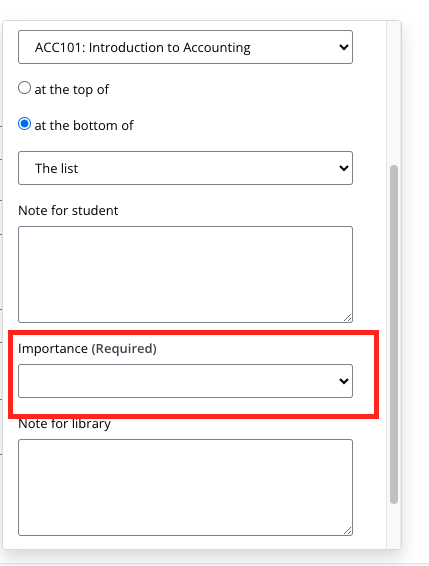429x566 pixels.
Task: Click the chevron arrow on the Importance selector
Action: click(x=344, y=381)
